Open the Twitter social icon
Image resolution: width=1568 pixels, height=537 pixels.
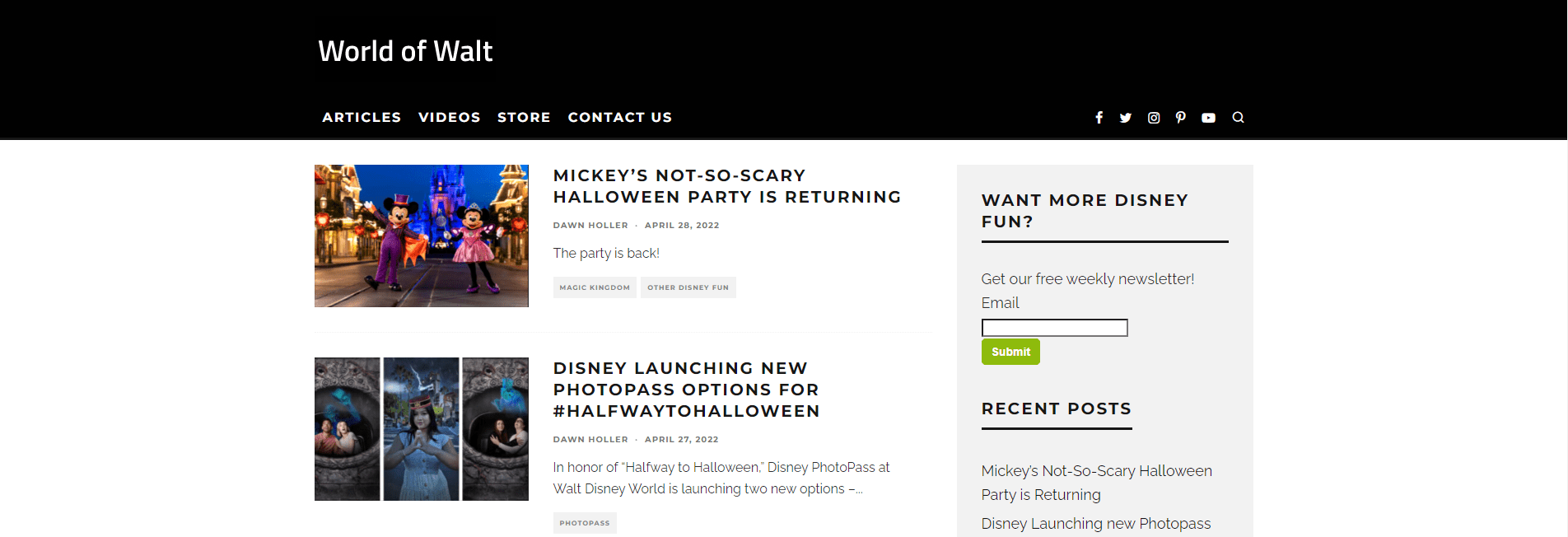[x=1125, y=118]
